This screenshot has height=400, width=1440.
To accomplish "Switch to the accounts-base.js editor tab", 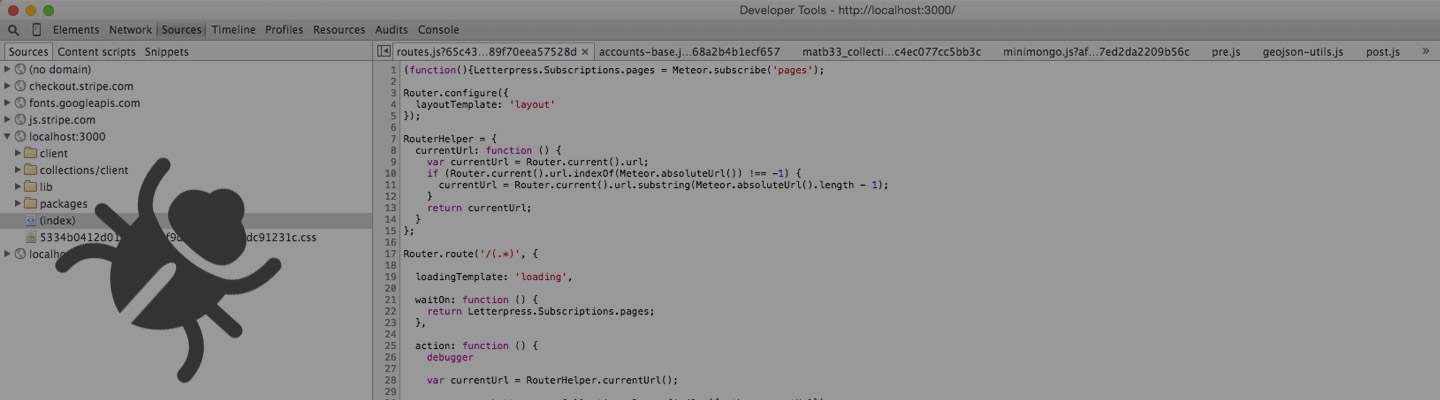I will coord(689,52).
